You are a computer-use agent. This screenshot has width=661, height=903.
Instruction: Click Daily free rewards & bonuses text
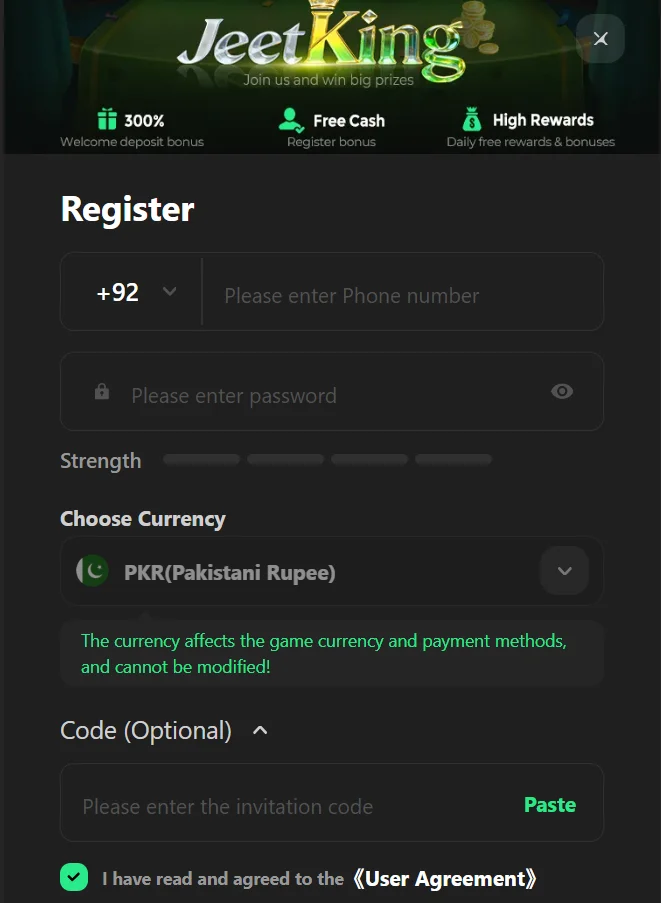(530, 142)
